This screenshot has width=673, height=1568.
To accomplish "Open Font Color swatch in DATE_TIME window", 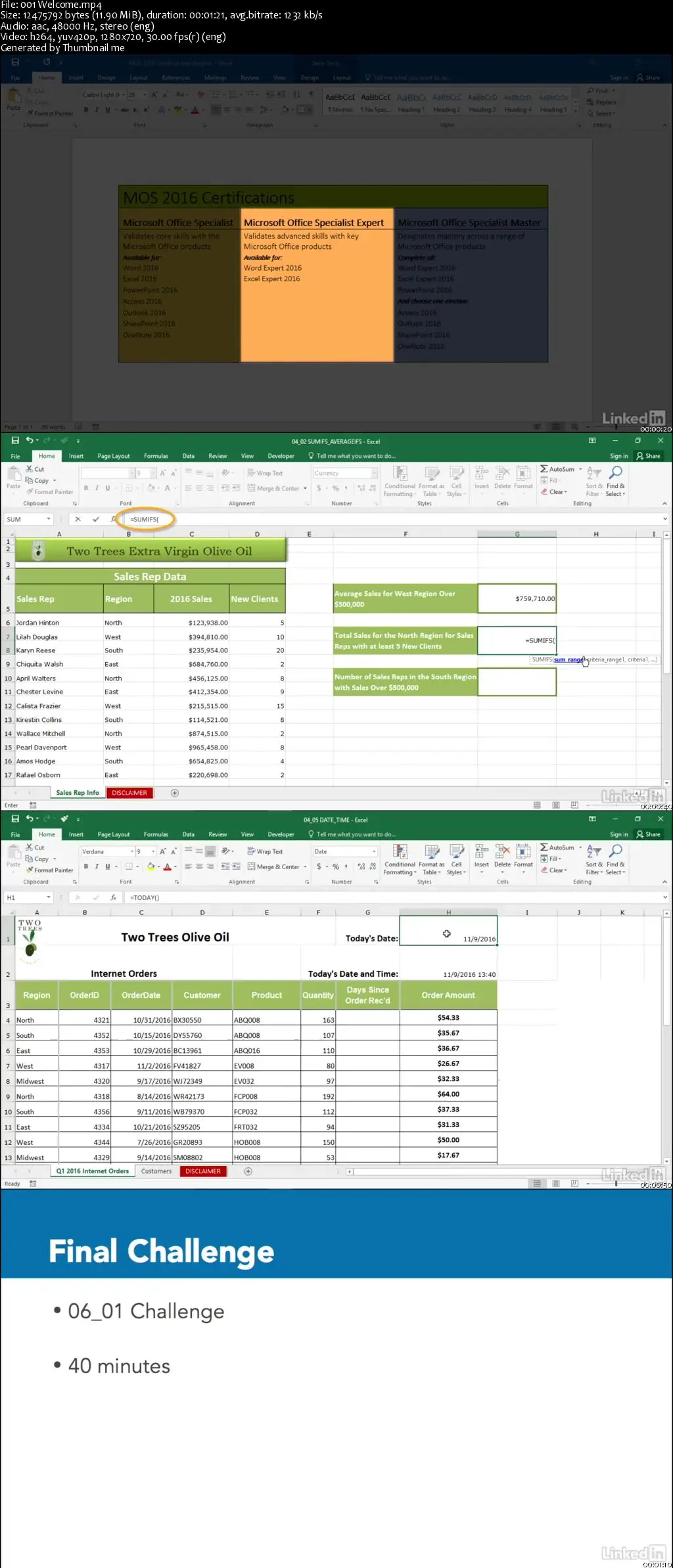I will [167, 866].
